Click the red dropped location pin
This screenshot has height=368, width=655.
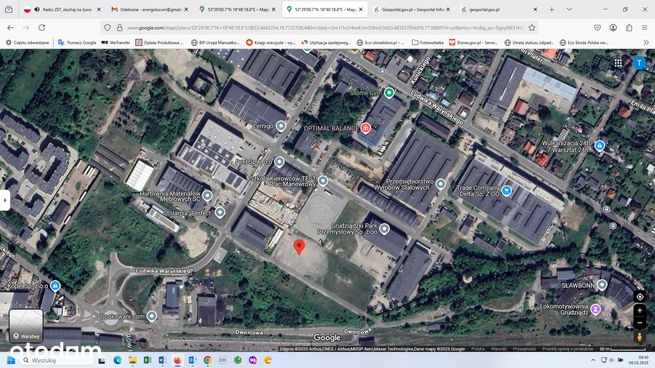pyautogui.click(x=299, y=247)
